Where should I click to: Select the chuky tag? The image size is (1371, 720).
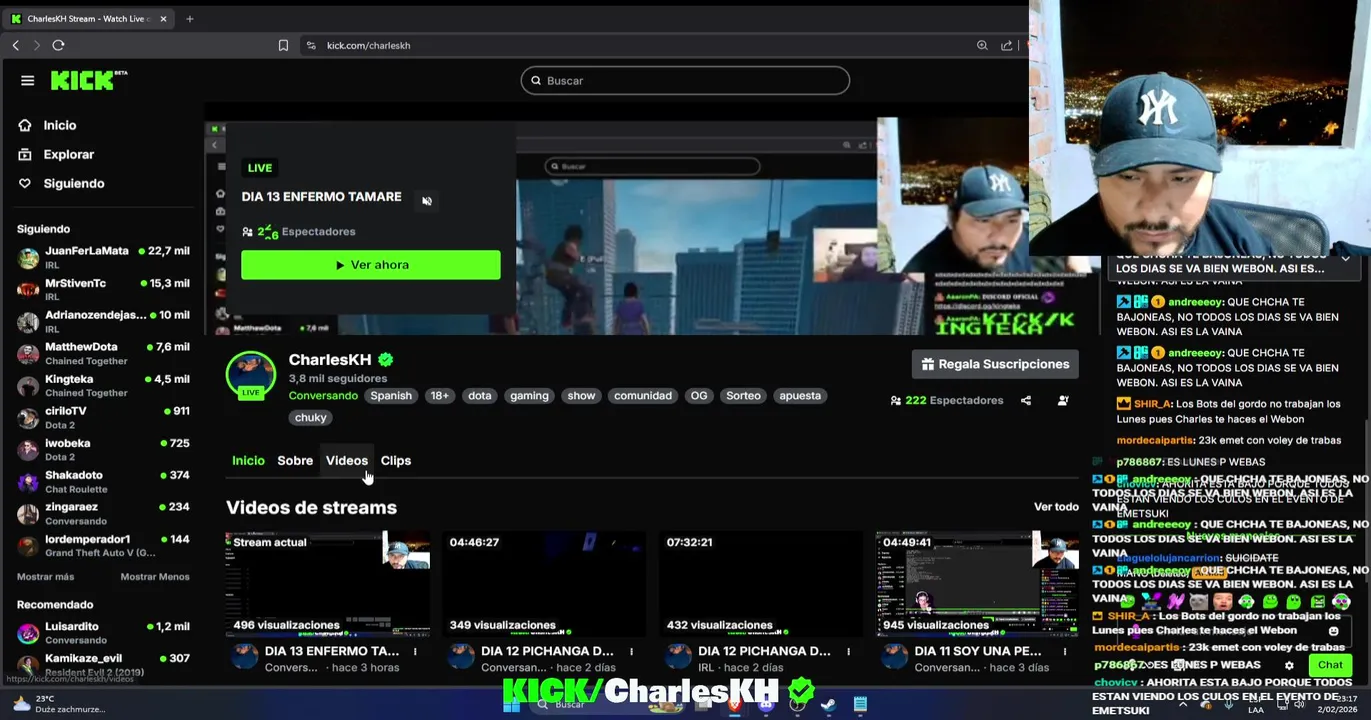(310, 418)
